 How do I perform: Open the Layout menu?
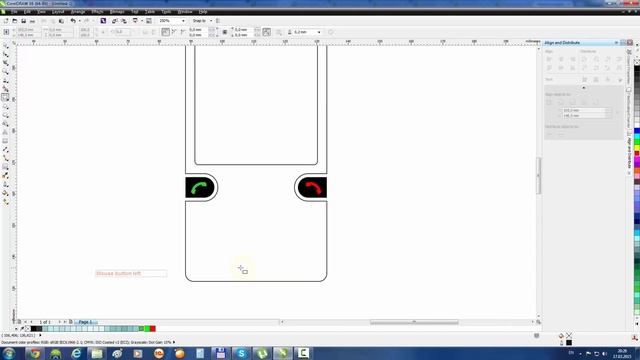coord(58,12)
